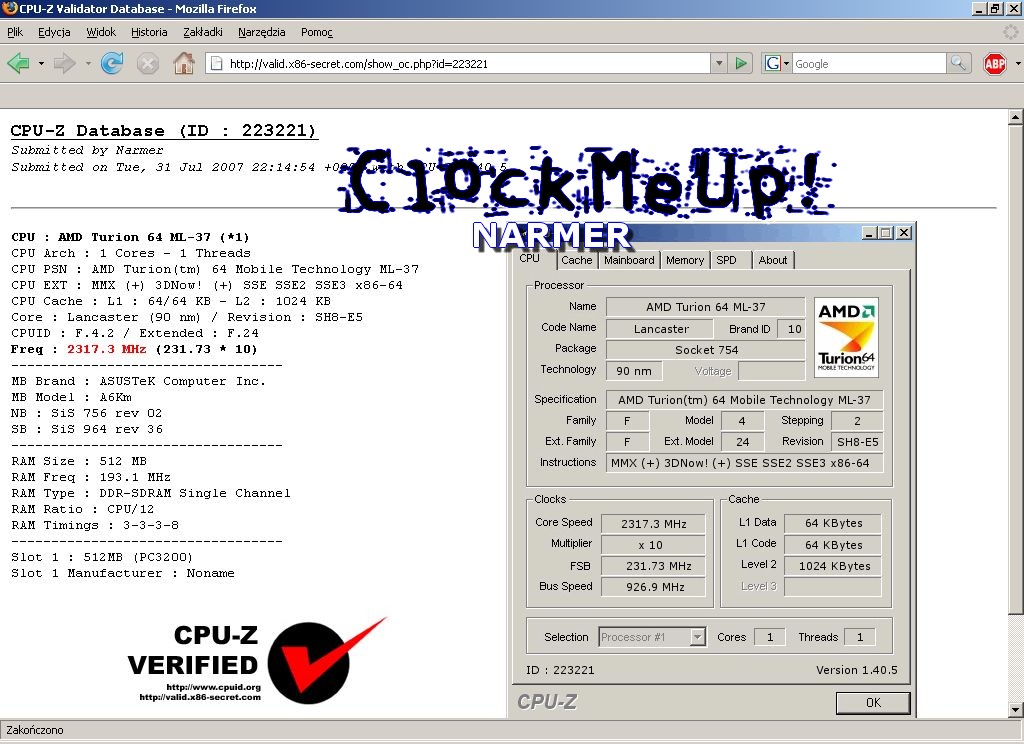
Task: Select the CPU tab in CPU-Z
Action: coord(530,259)
